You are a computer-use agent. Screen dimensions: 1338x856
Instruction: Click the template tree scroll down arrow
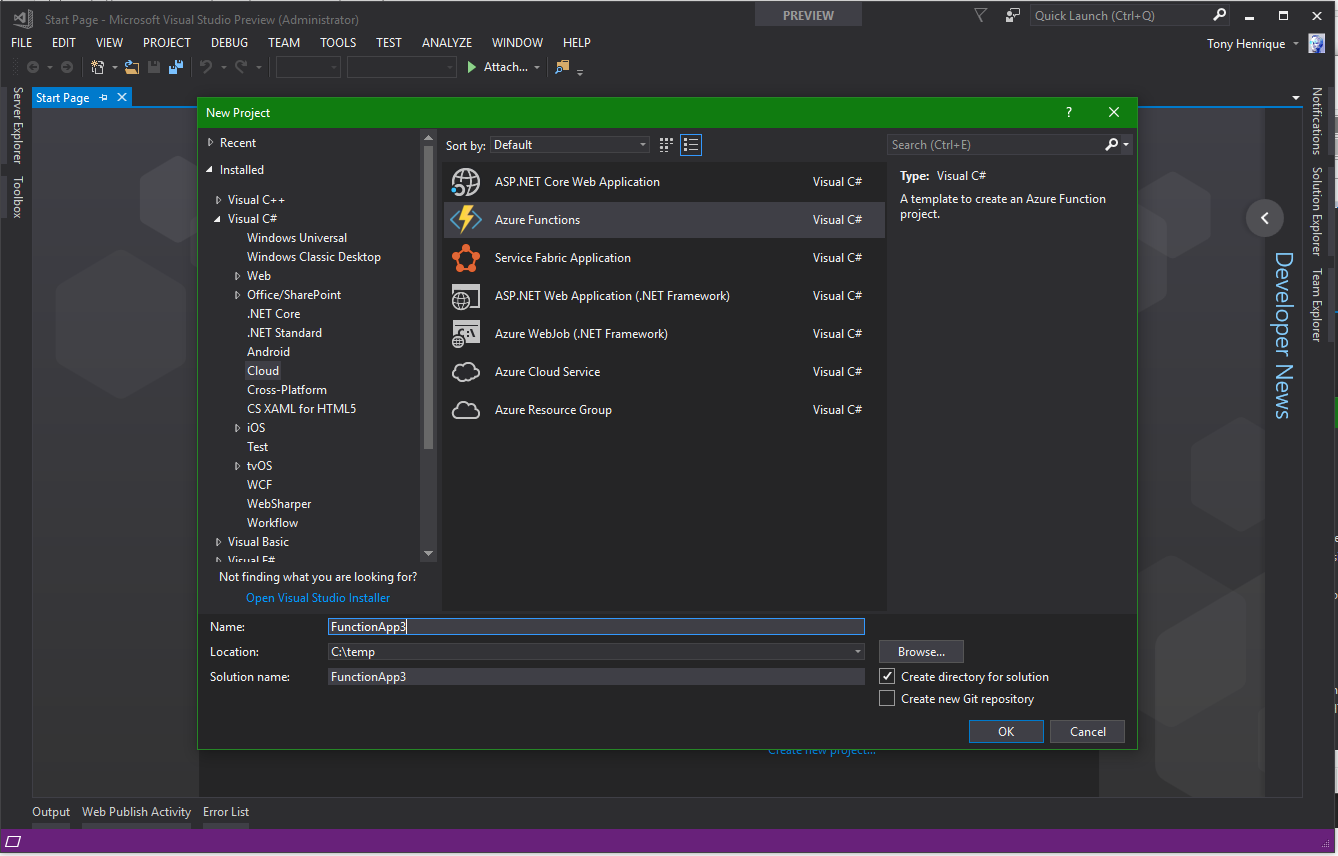[x=429, y=554]
